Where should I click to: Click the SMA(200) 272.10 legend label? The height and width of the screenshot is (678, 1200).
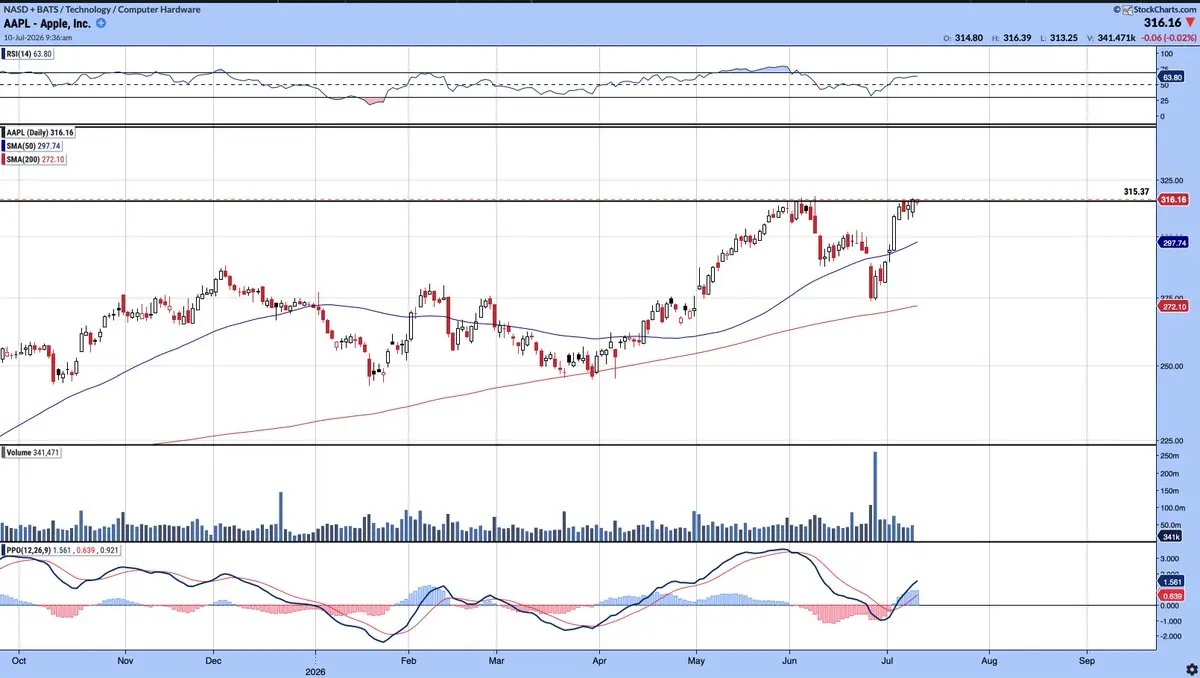point(35,159)
